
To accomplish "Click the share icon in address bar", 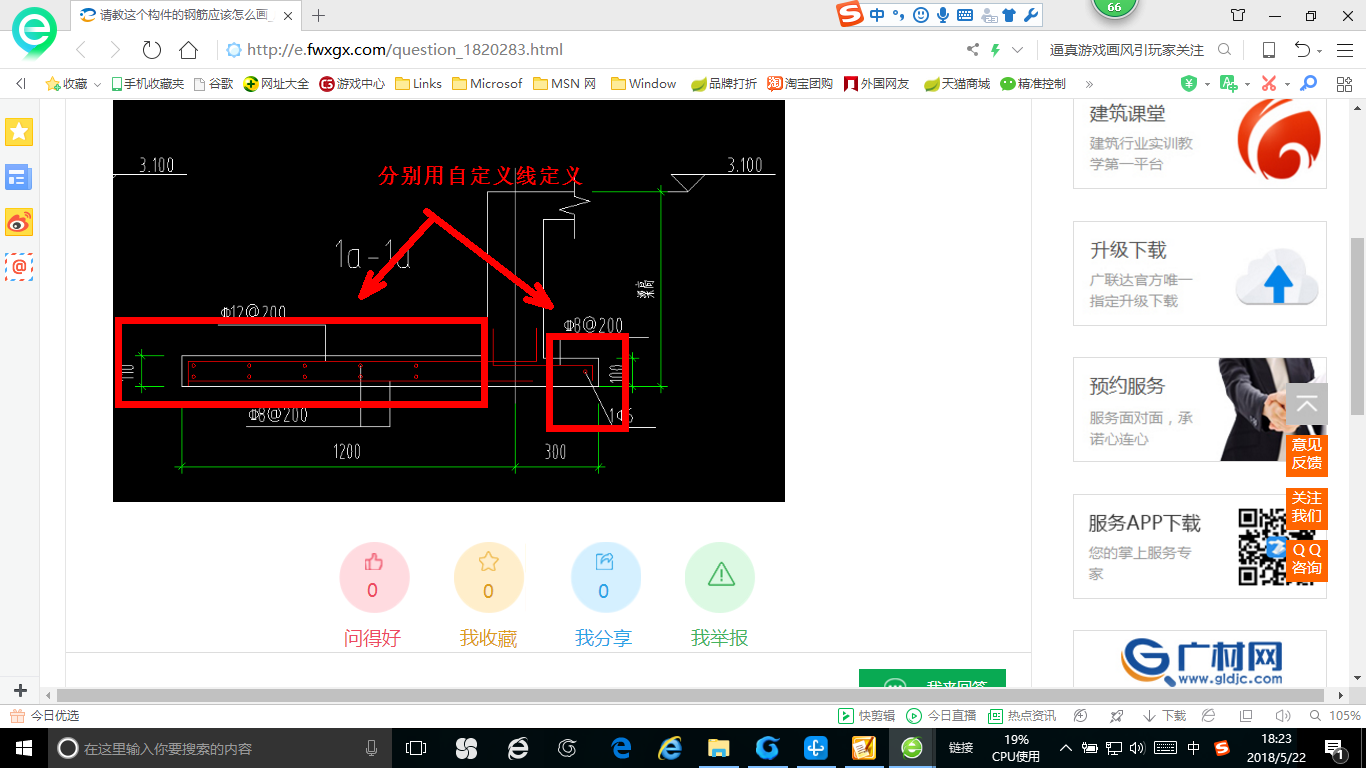I will click(973, 50).
